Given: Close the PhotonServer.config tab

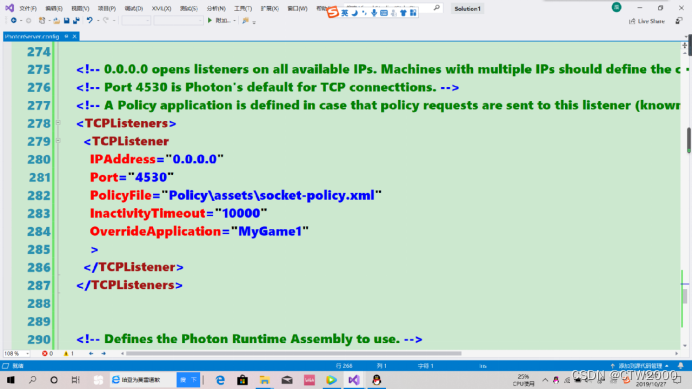Looking at the screenshot, I should click(x=74, y=36).
